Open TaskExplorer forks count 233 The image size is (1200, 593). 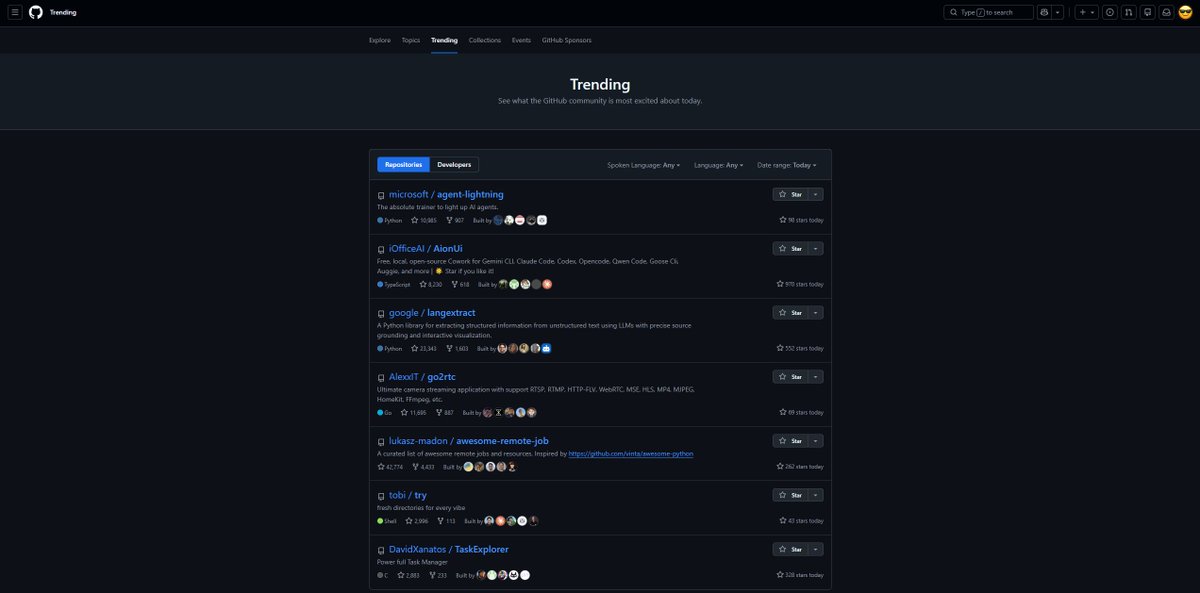click(x=438, y=575)
